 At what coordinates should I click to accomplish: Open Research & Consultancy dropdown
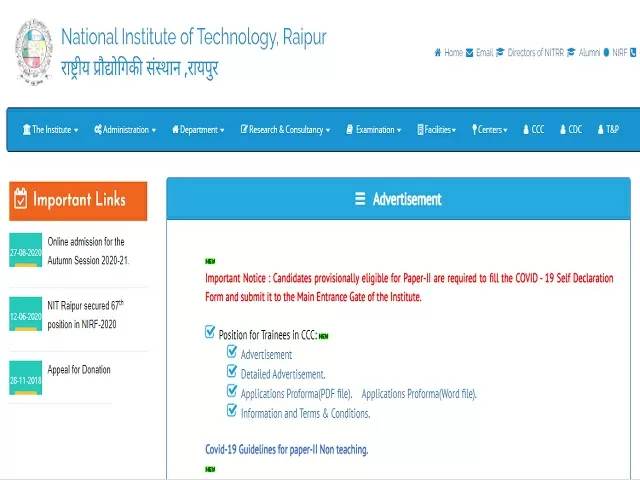[285, 130]
